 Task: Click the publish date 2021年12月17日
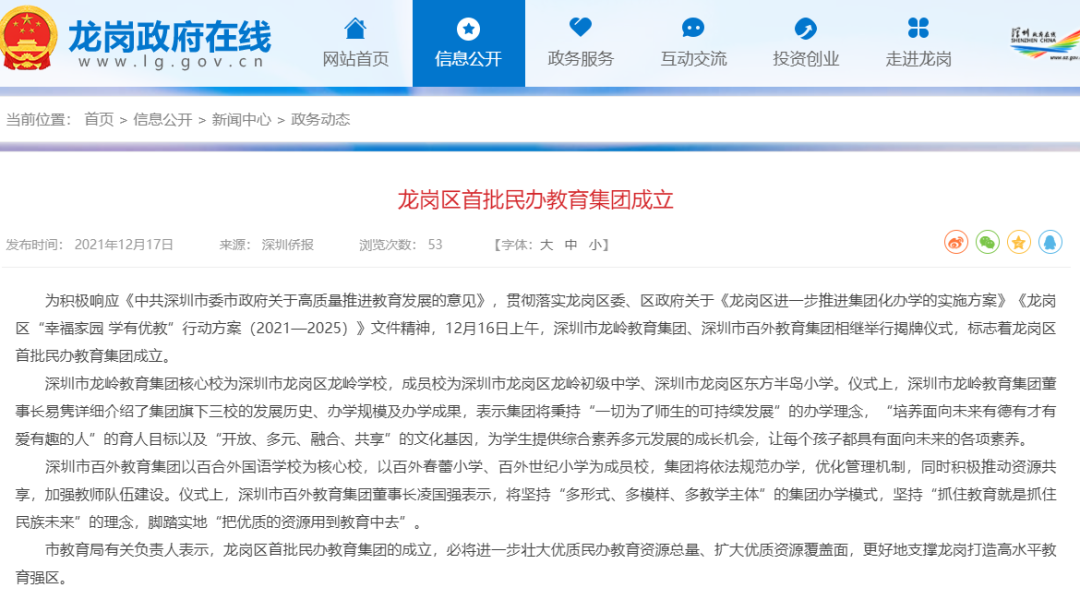pyautogui.click(x=124, y=245)
